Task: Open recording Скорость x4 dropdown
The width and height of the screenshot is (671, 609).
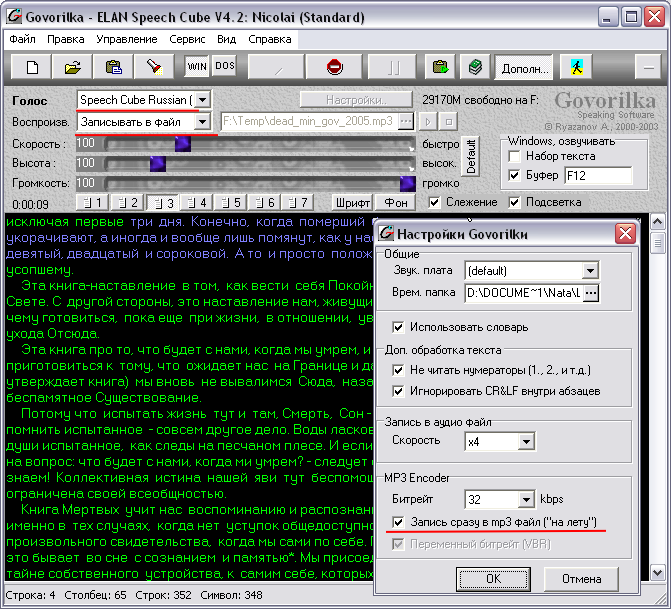Action: 526,442
